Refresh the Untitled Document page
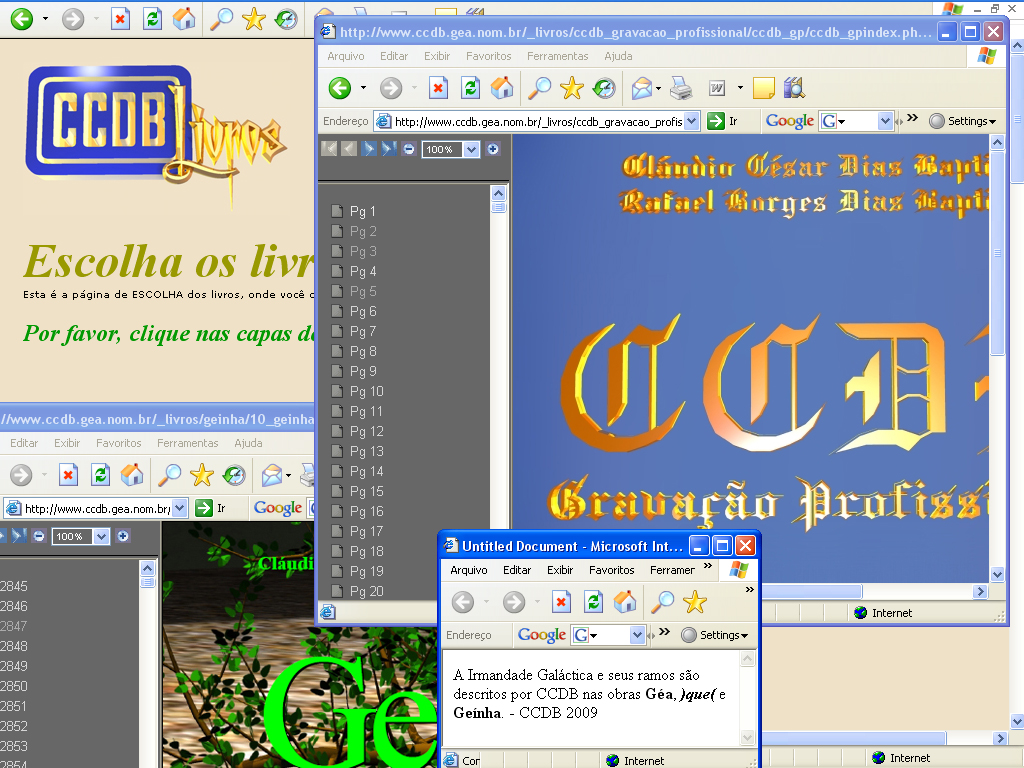Viewport: 1024px width, 768px height. pyautogui.click(x=593, y=601)
